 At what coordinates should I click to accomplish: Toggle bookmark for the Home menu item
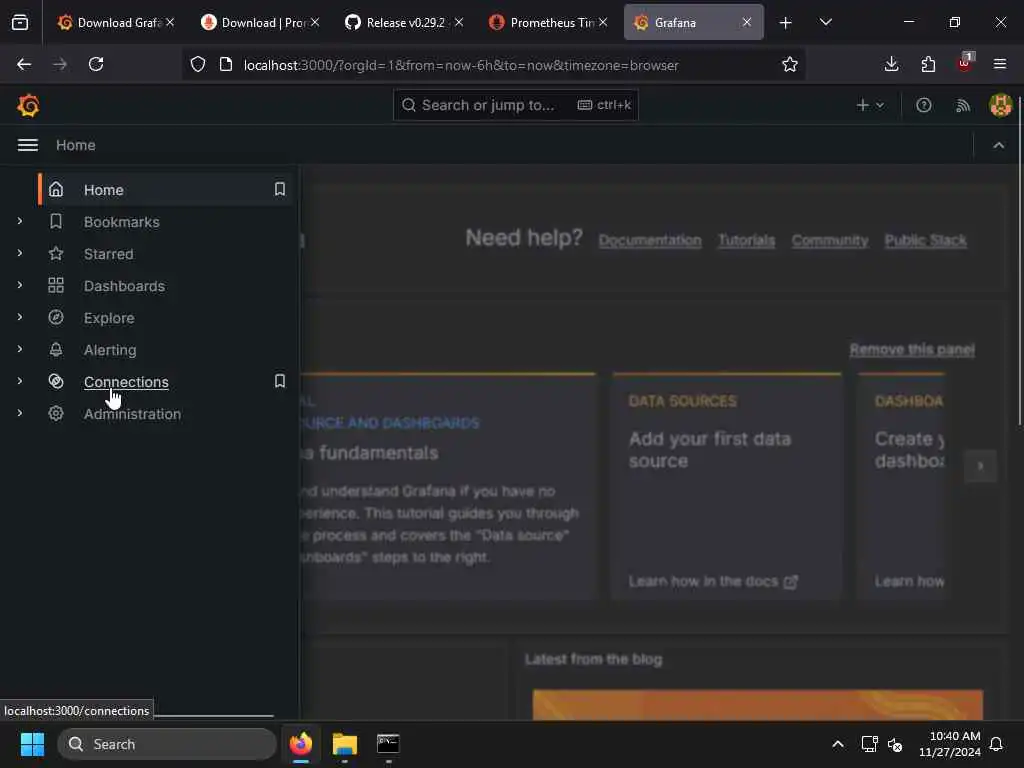click(280, 189)
